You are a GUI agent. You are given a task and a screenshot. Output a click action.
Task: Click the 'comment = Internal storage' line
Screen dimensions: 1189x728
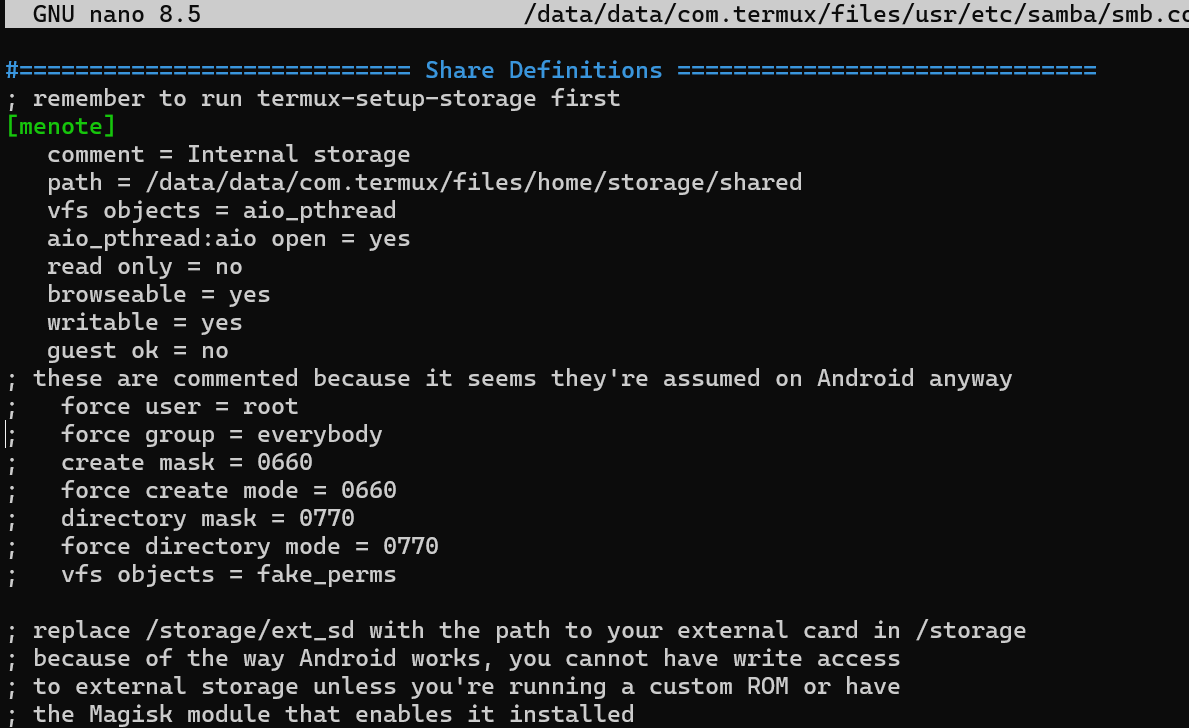coord(228,155)
